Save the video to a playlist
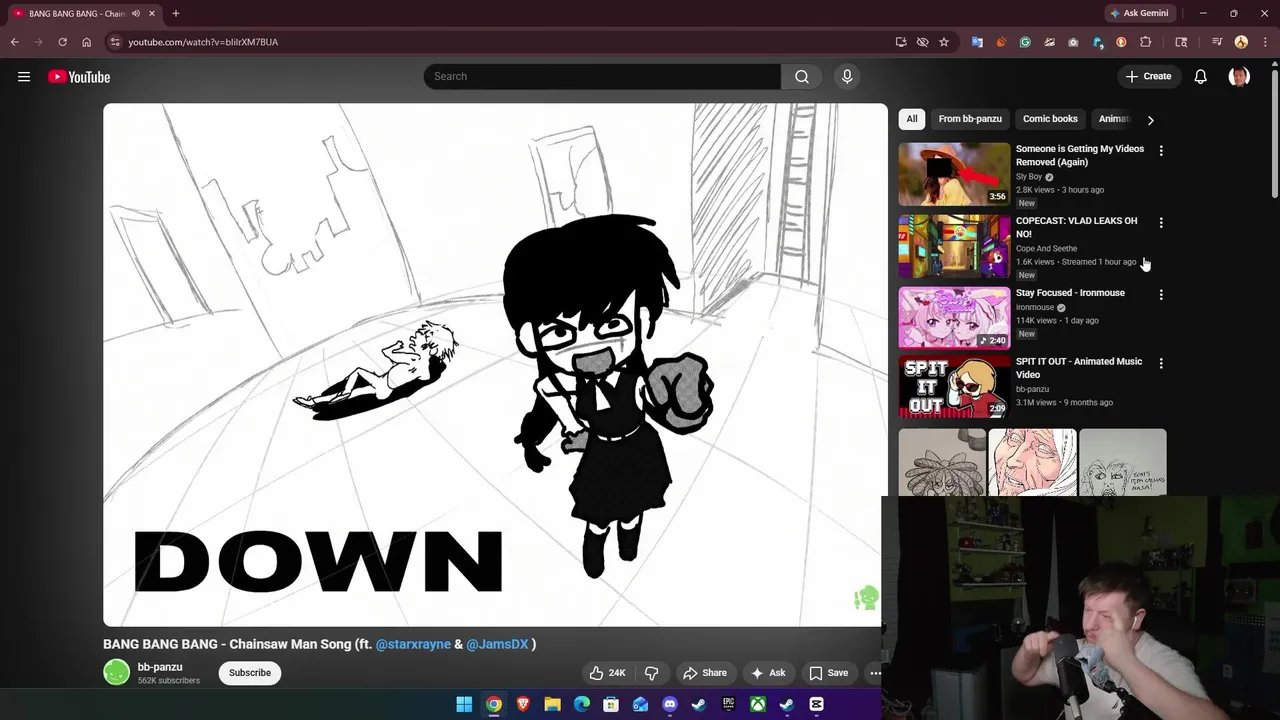 point(828,673)
